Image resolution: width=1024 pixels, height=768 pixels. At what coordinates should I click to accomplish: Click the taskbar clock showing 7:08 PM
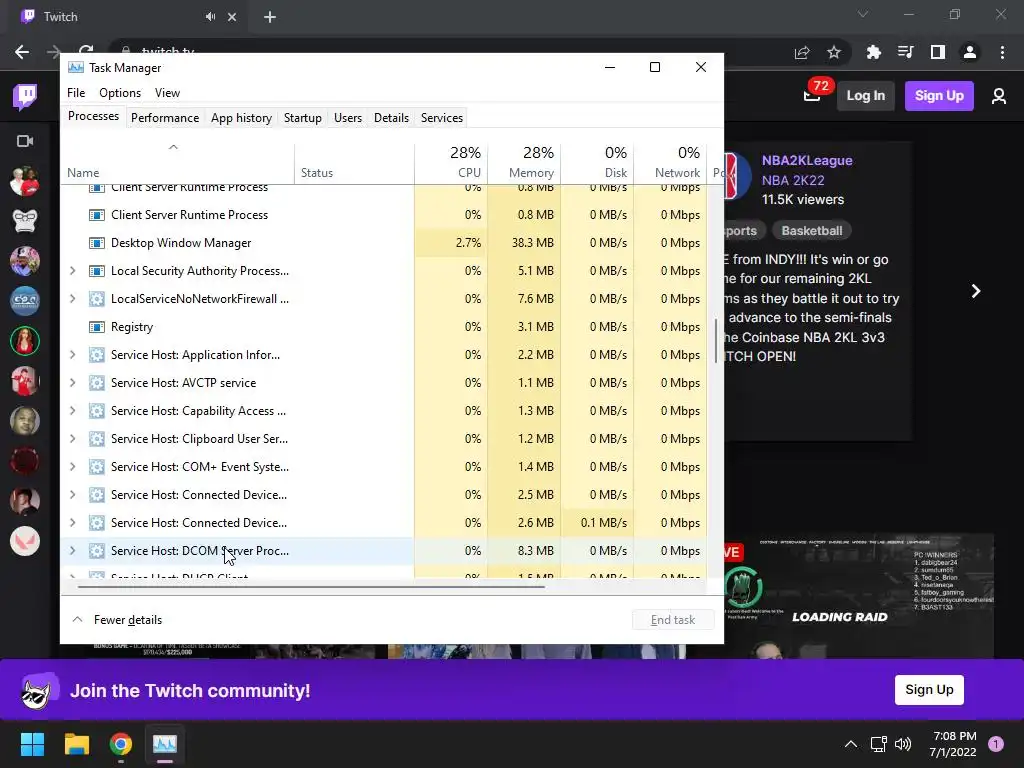[x=953, y=744]
